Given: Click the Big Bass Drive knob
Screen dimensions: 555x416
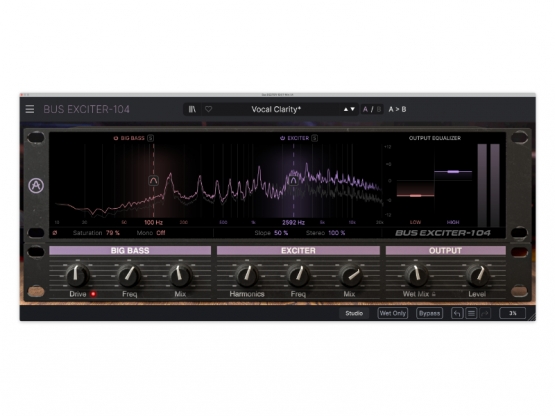Looking at the screenshot, I should 77,275.
